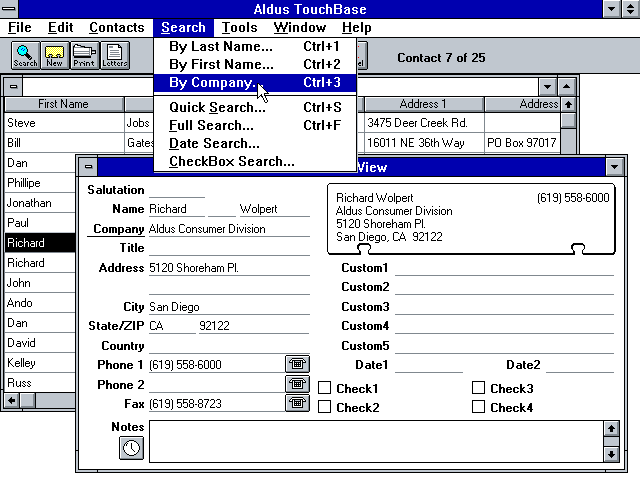Click the underlined Company field label
Image resolution: width=640 pixels, height=480 pixels.
[x=118, y=229]
